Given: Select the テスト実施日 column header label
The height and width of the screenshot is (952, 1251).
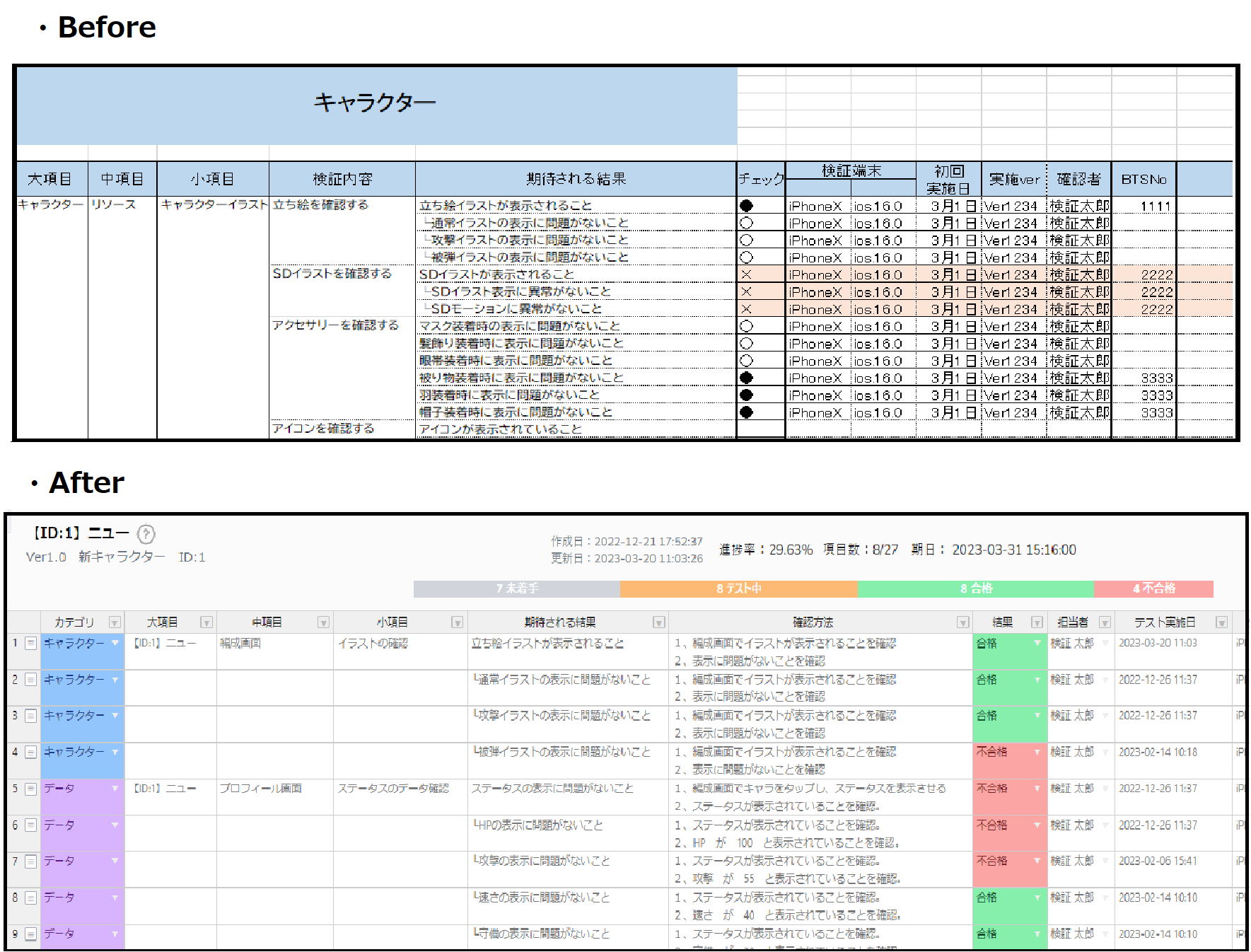Looking at the screenshot, I should tap(1165, 622).
